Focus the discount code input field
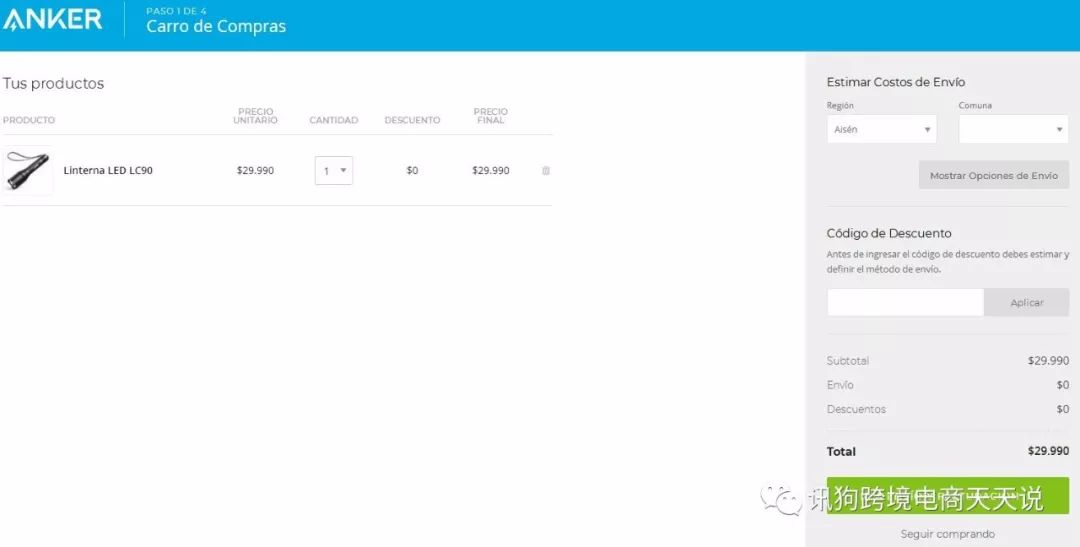This screenshot has width=1080, height=547. coord(905,302)
